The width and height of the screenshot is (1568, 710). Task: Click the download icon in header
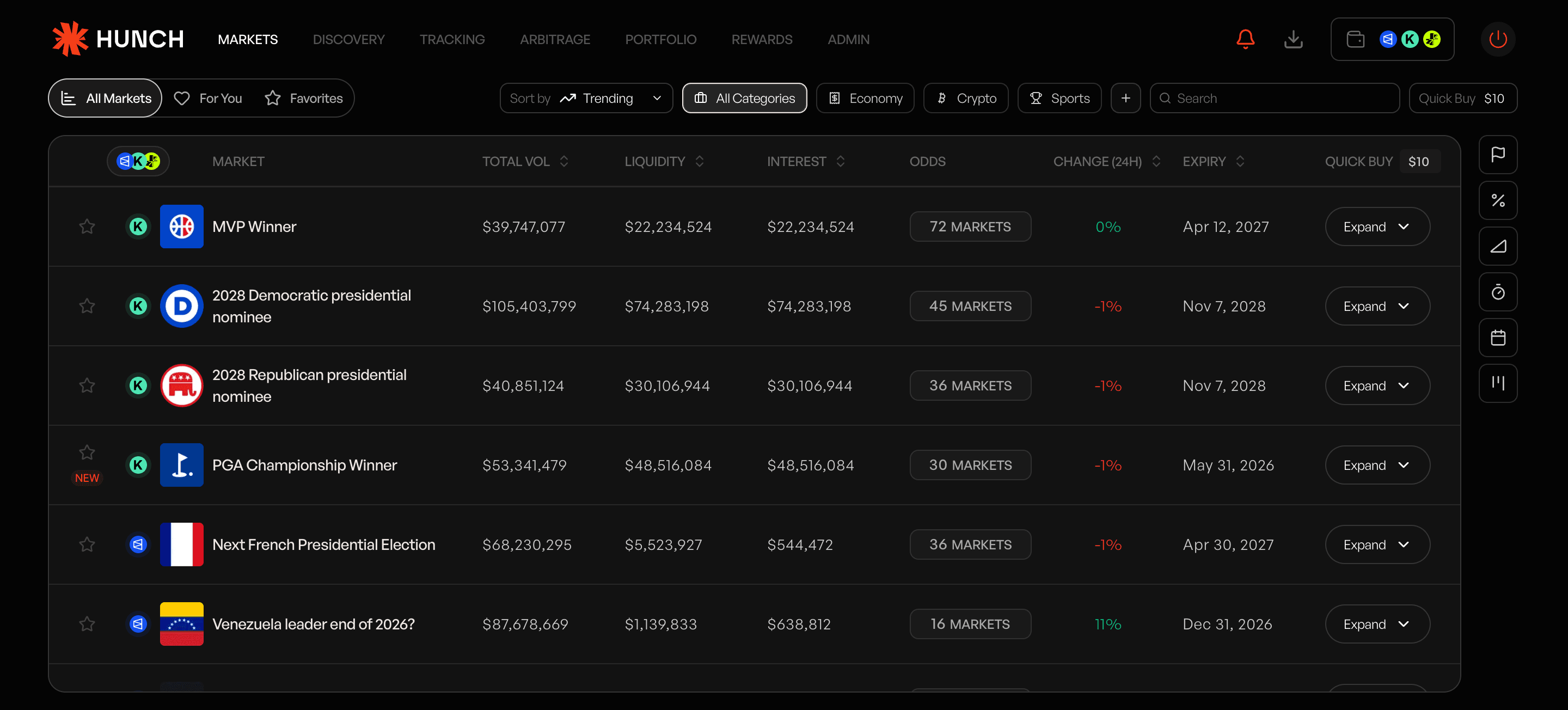pos(1293,39)
